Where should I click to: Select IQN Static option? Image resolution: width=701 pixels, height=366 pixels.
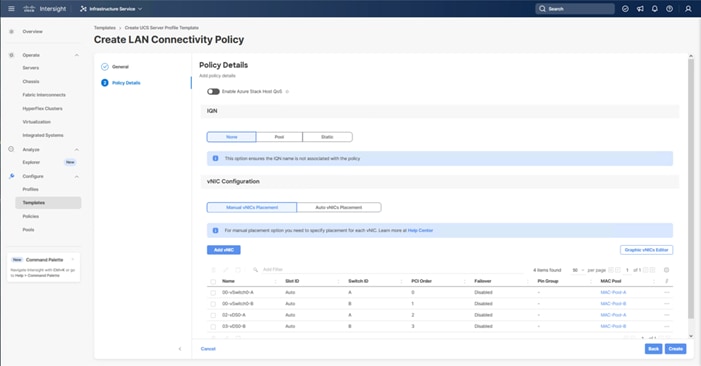[327, 137]
